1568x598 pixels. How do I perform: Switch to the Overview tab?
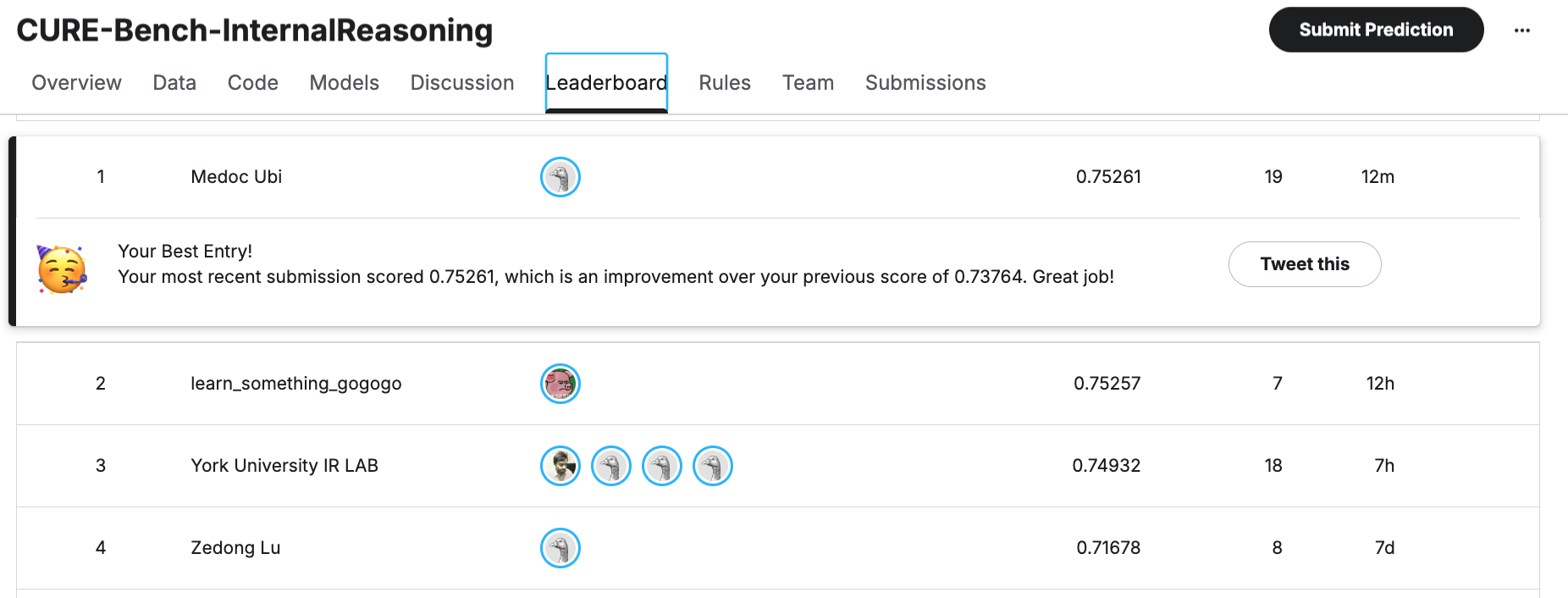[x=76, y=82]
